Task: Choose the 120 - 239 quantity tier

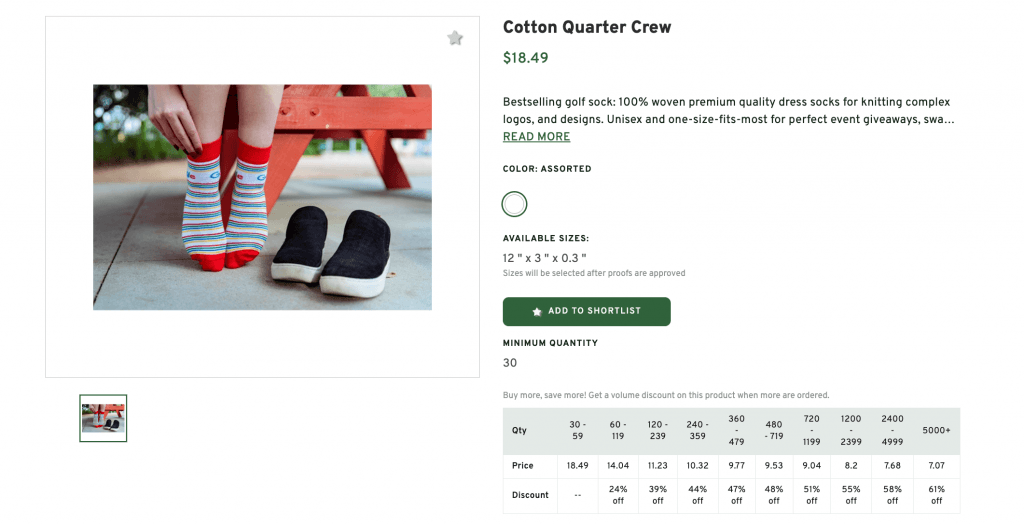Action: point(658,431)
